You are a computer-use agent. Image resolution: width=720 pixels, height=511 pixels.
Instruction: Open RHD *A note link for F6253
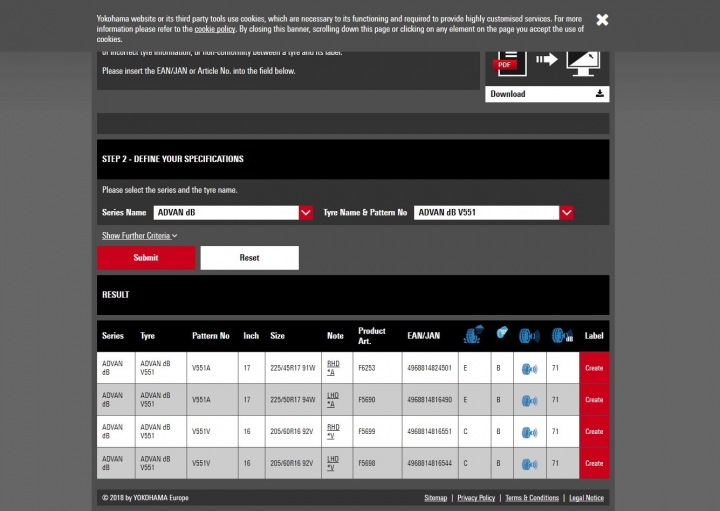pyautogui.click(x=333, y=368)
